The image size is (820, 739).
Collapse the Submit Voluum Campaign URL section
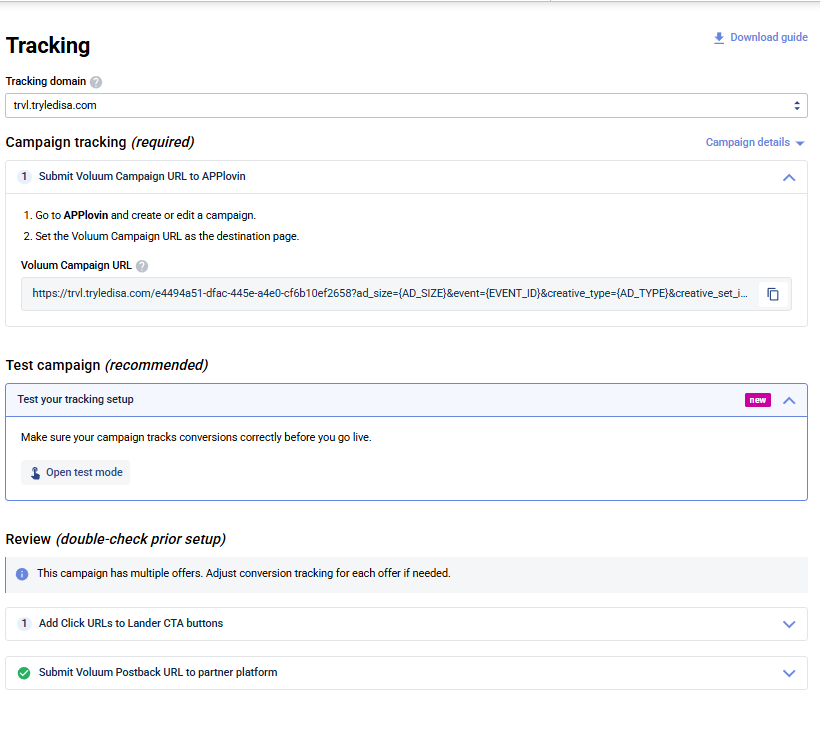coord(789,176)
